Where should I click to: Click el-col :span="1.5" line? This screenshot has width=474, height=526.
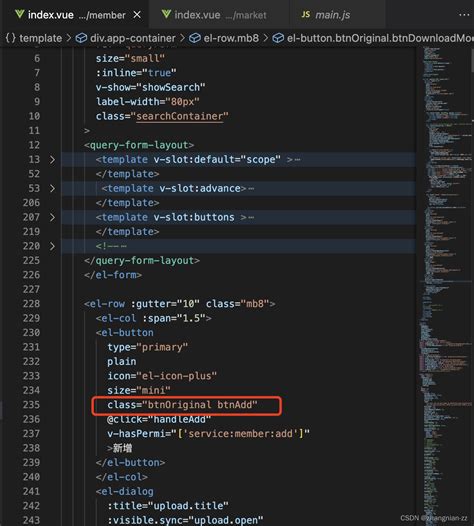click(x=154, y=318)
